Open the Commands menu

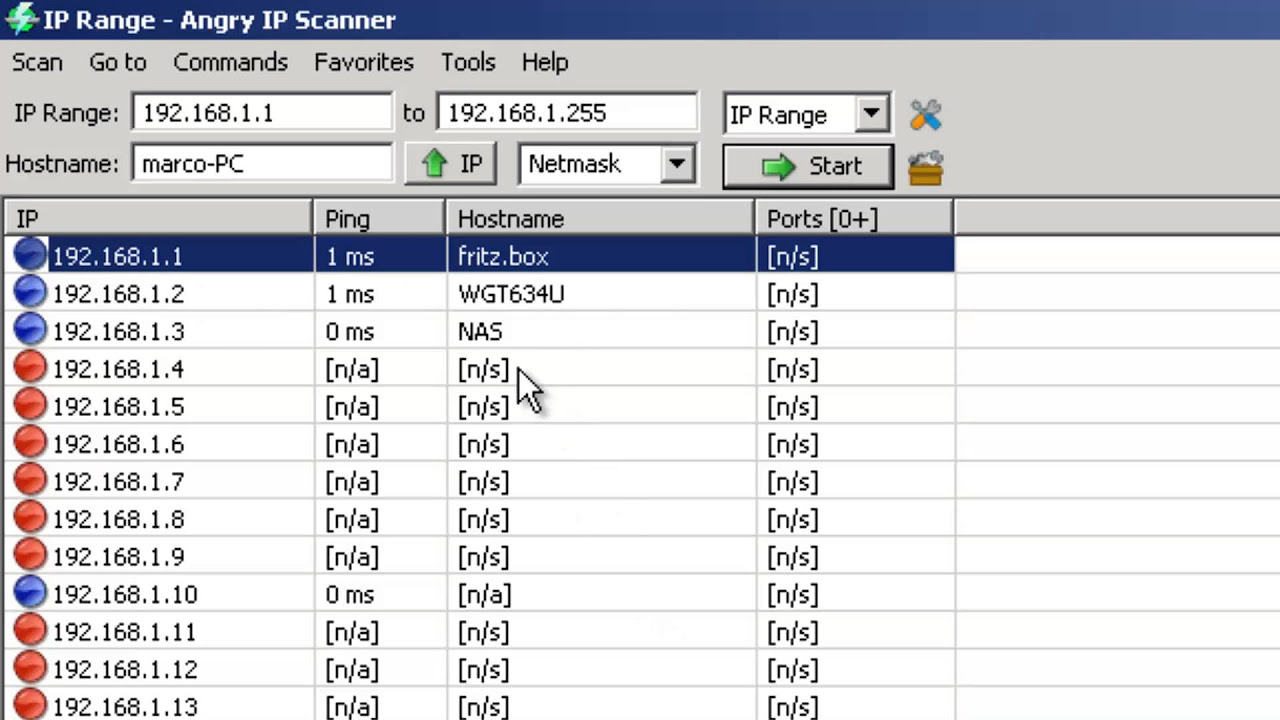pos(230,62)
